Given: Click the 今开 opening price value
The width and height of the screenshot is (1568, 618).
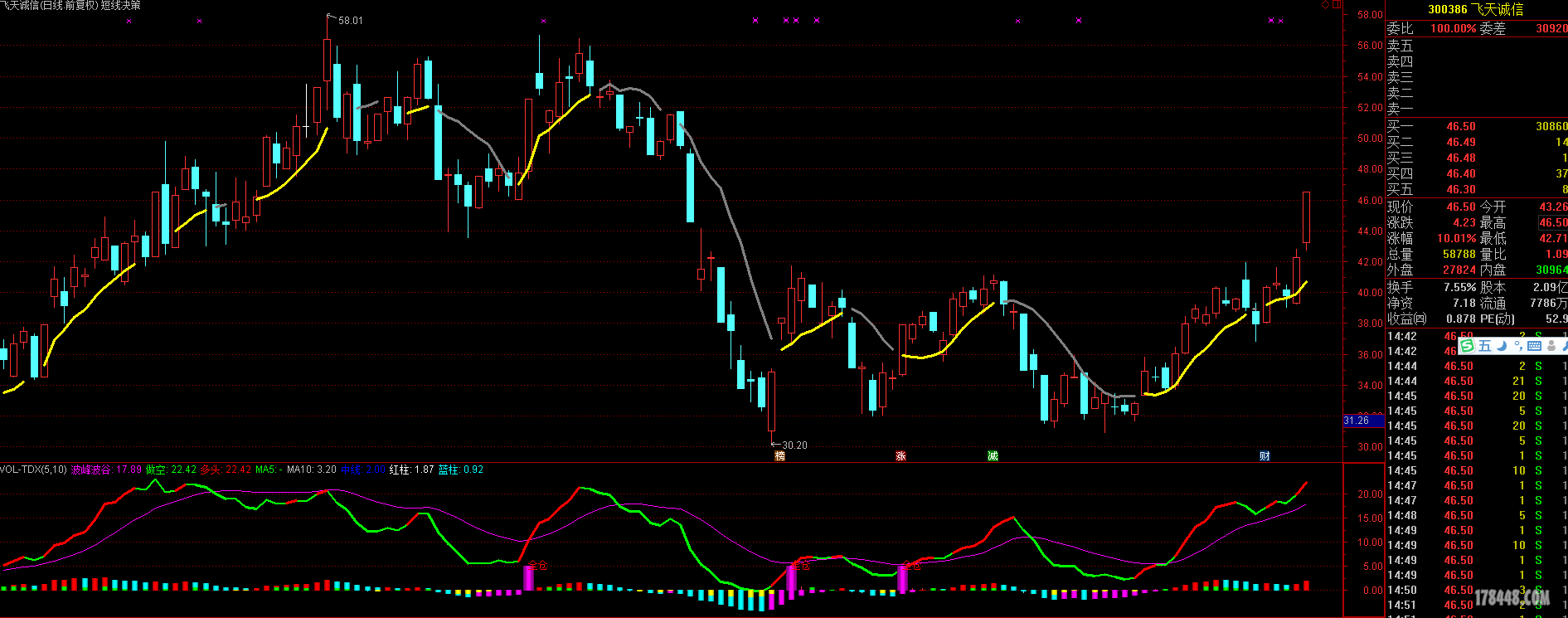Looking at the screenshot, I should (1554, 207).
